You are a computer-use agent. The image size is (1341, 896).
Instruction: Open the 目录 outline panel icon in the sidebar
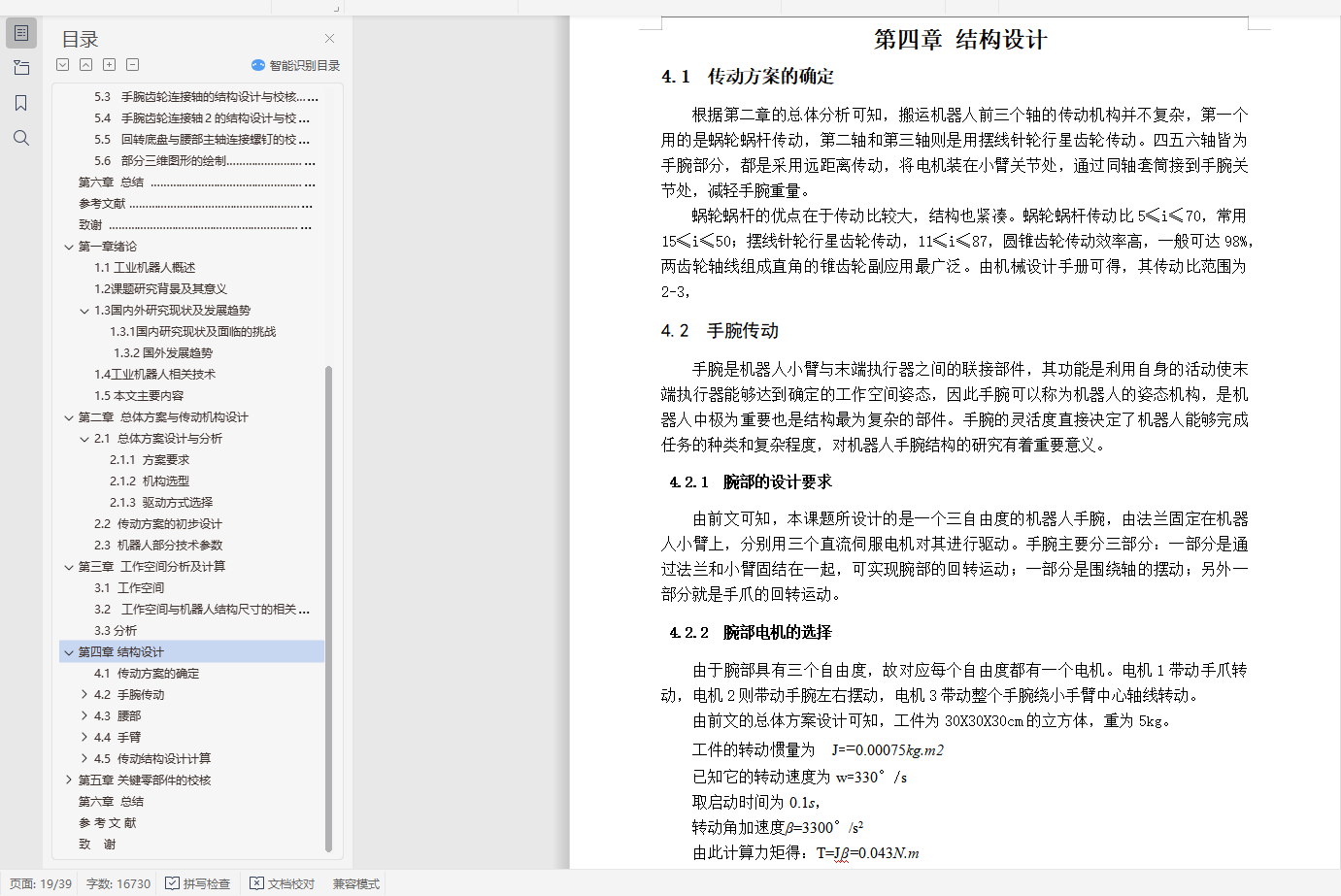click(x=21, y=33)
